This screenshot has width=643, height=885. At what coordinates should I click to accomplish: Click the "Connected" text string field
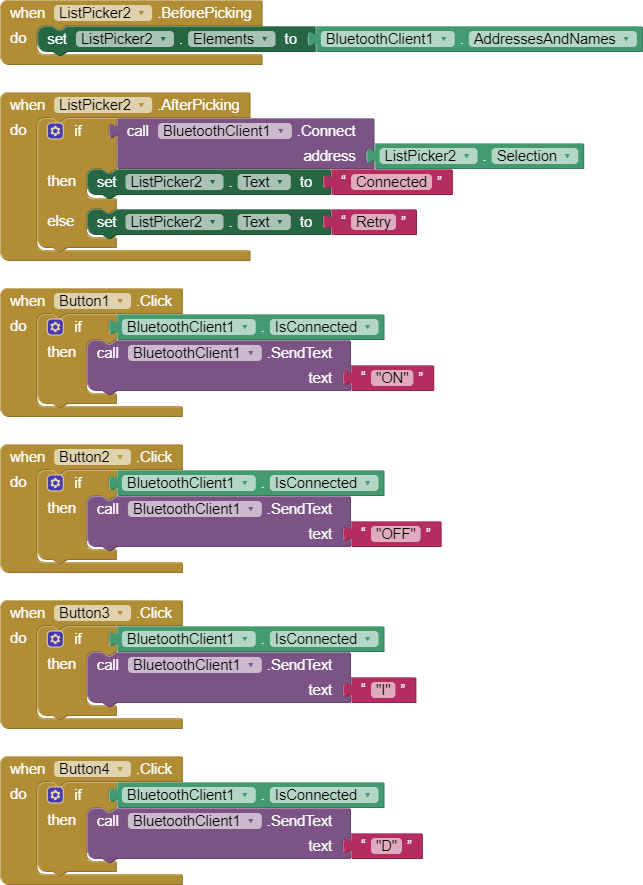point(391,182)
